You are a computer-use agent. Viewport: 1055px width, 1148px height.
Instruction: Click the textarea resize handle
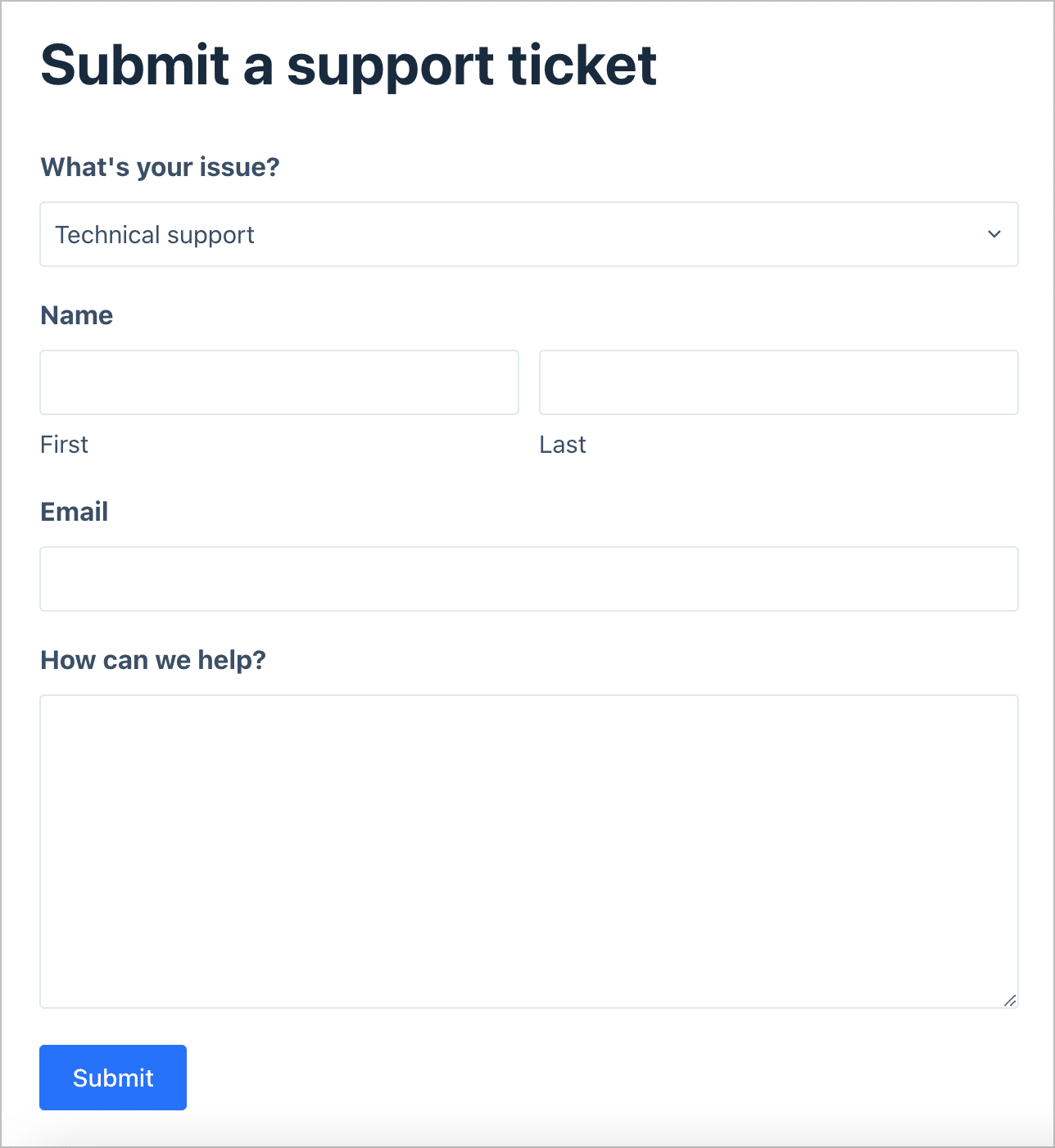pyautogui.click(x=1011, y=1001)
